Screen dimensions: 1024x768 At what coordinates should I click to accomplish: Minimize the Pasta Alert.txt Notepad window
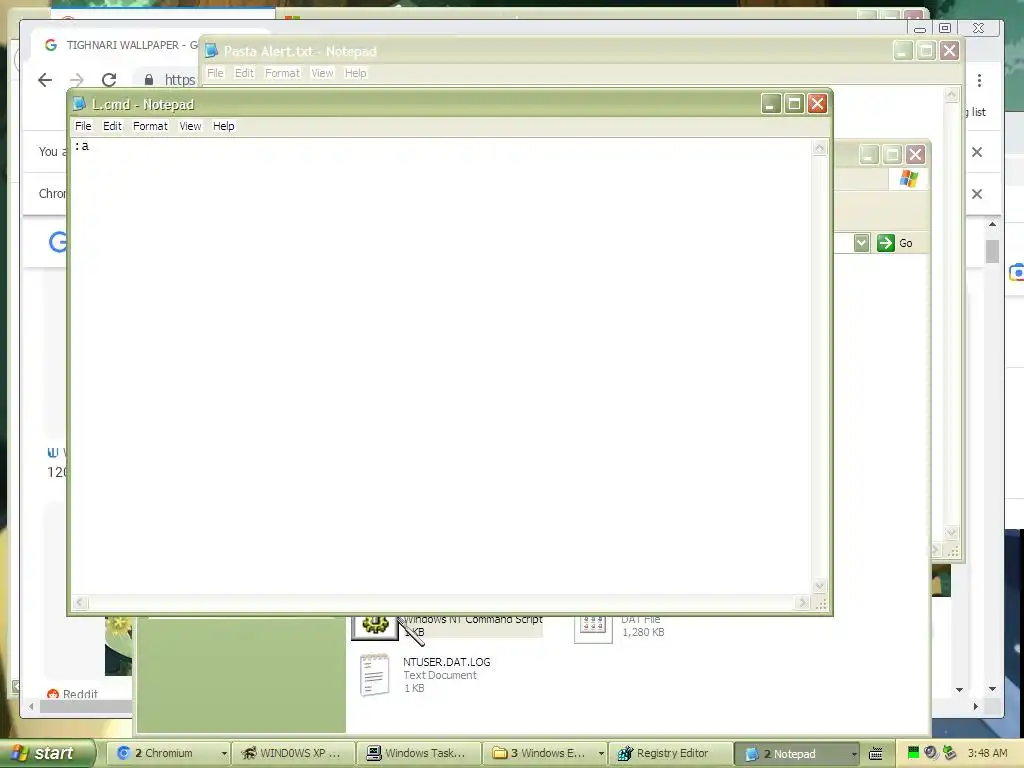[x=903, y=51]
